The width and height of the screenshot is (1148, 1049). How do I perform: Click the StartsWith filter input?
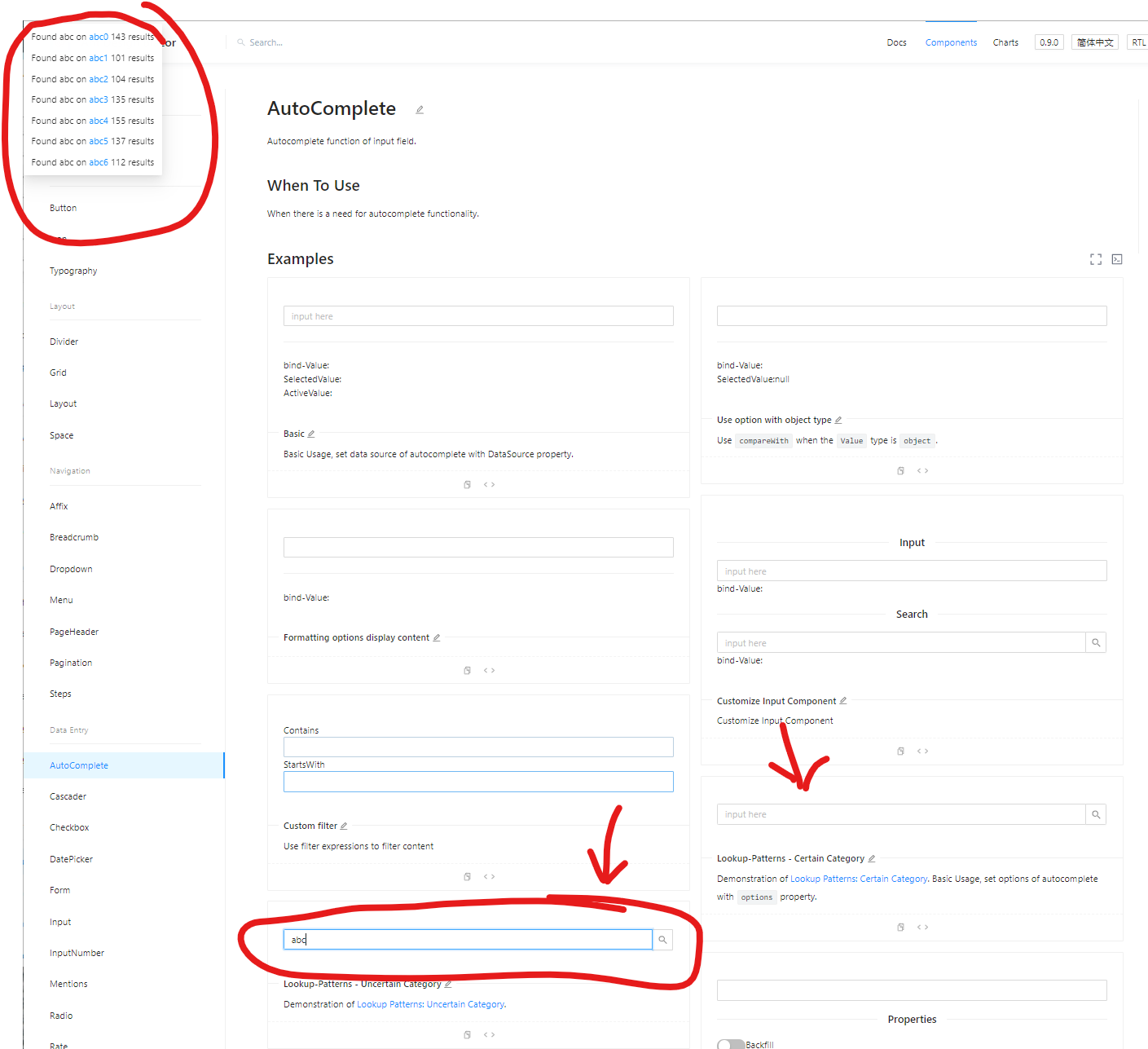478,782
